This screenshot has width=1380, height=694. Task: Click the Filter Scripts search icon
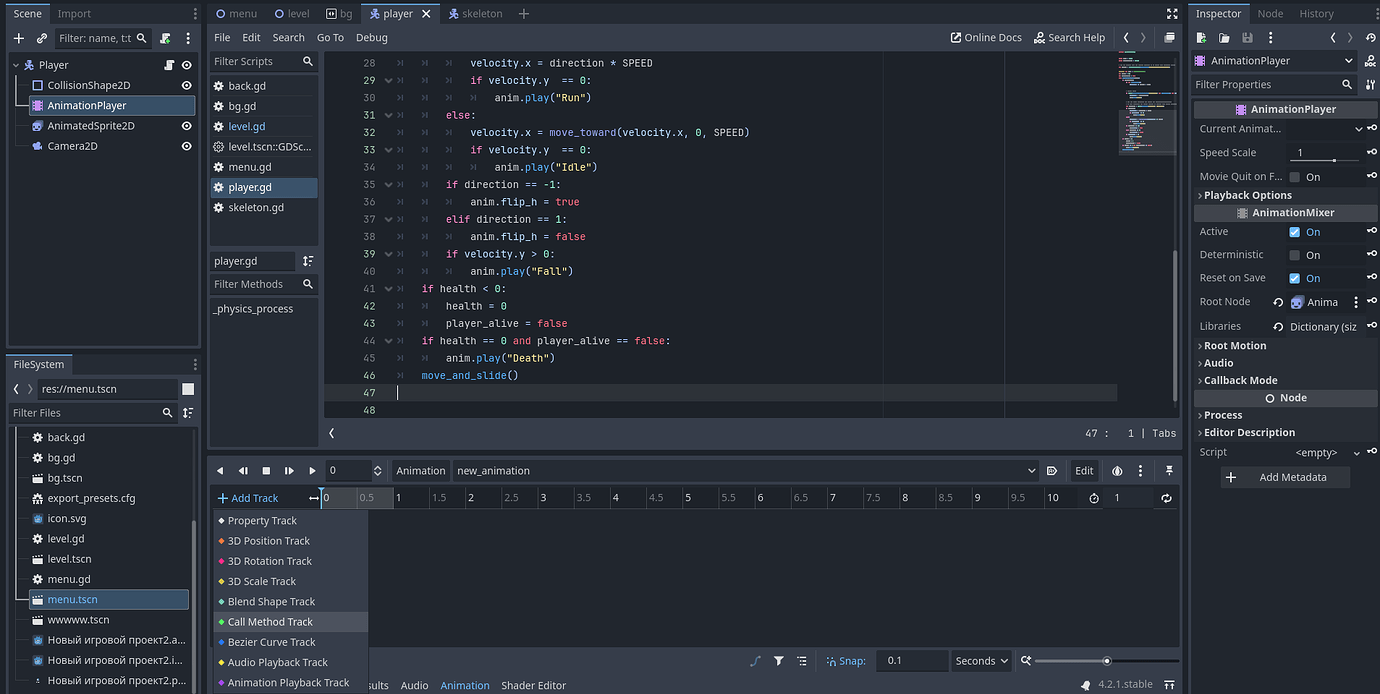coord(307,60)
